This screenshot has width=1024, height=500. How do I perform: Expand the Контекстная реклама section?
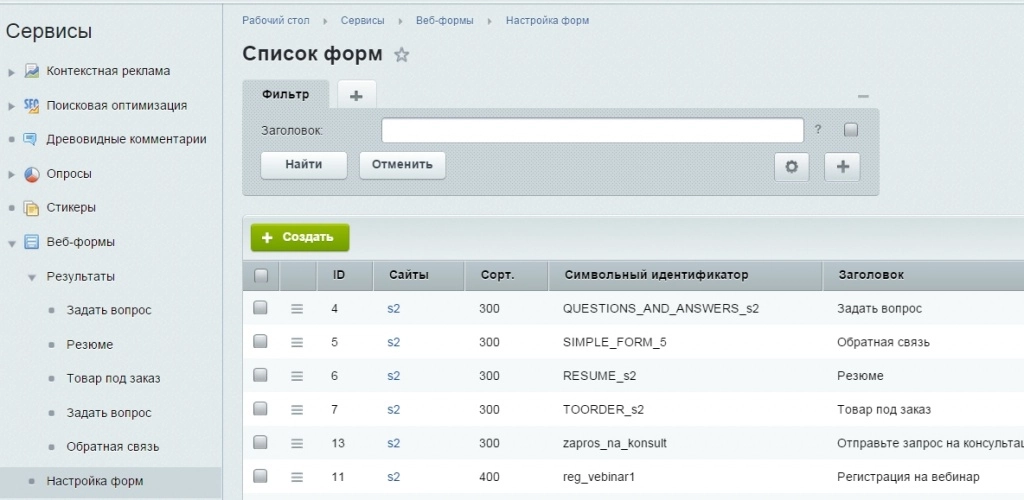tap(12, 72)
